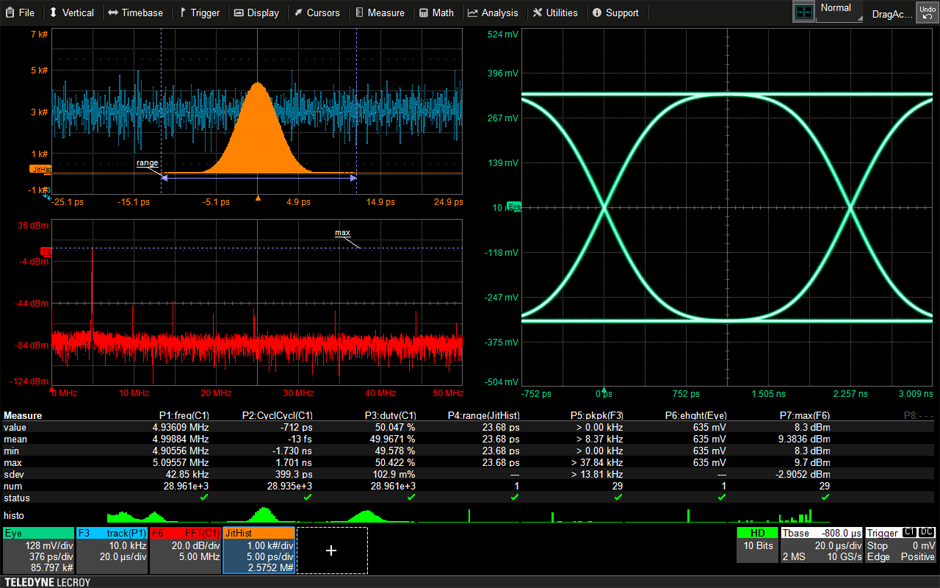Click the orange JitHist trace label marker
The image size is (940, 588).
40,170
